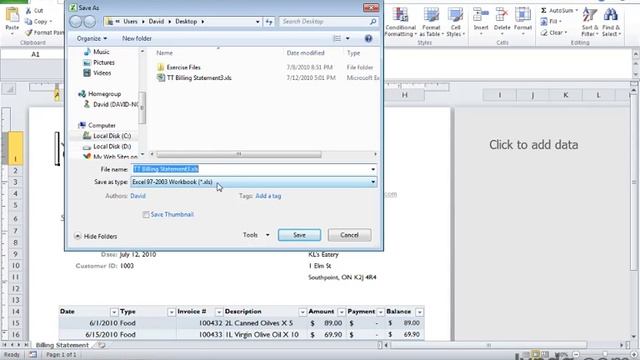Open Cell Styles gallery
Screen dimensions: 640x360
[x=455, y=22]
